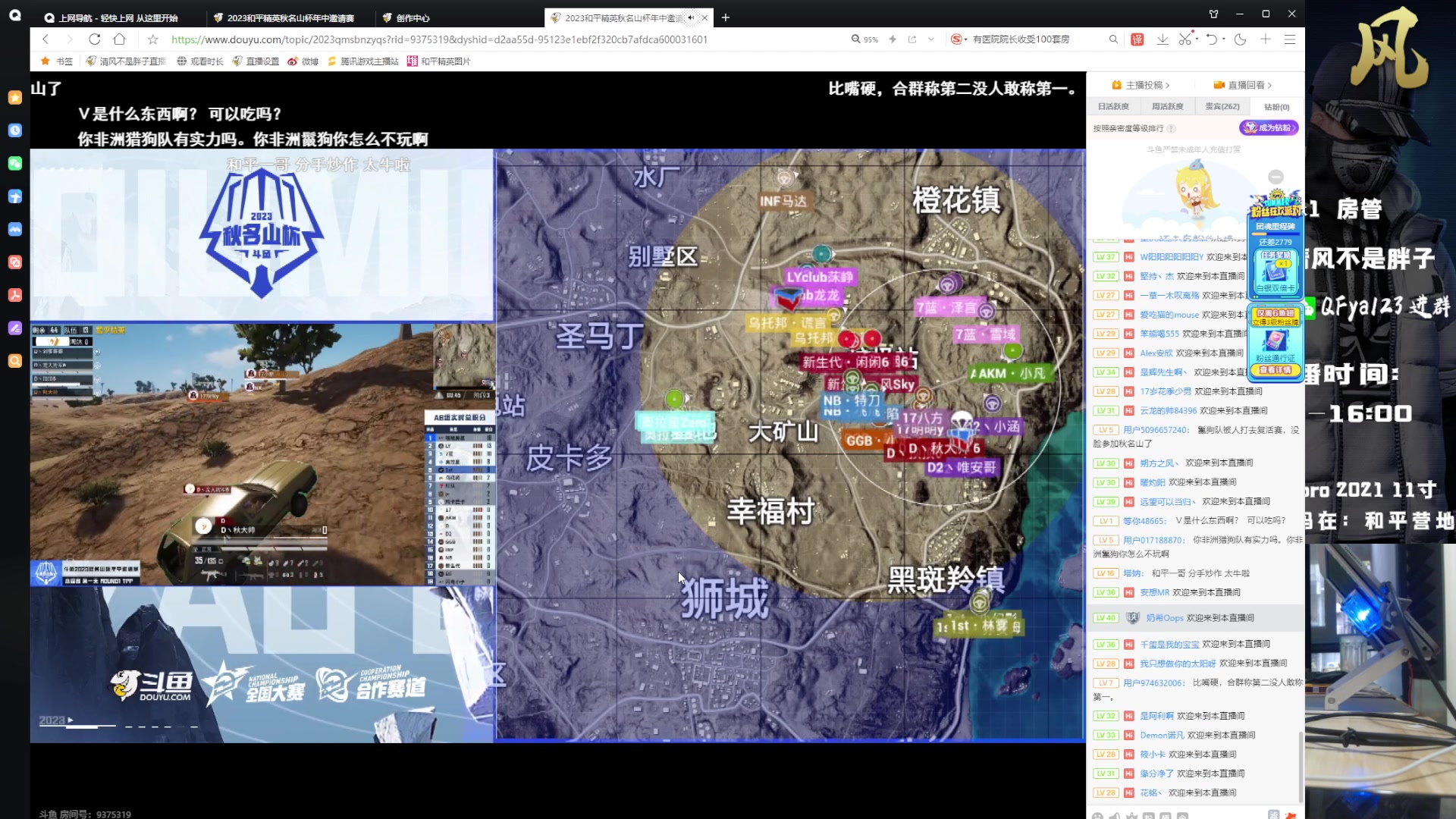Select the 贵宾(262) tab
Screen dimensions: 1456x819
pyautogui.click(x=1222, y=107)
